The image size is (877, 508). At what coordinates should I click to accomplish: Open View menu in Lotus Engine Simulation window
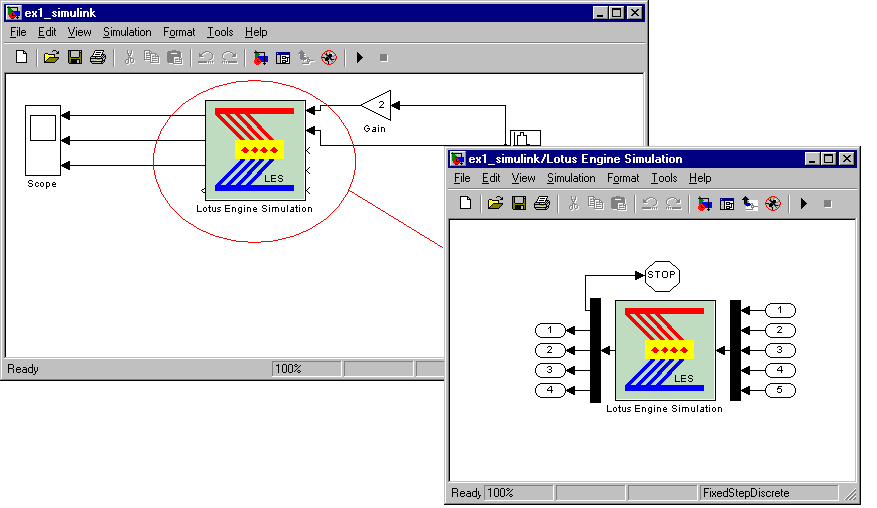coord(524,178)
